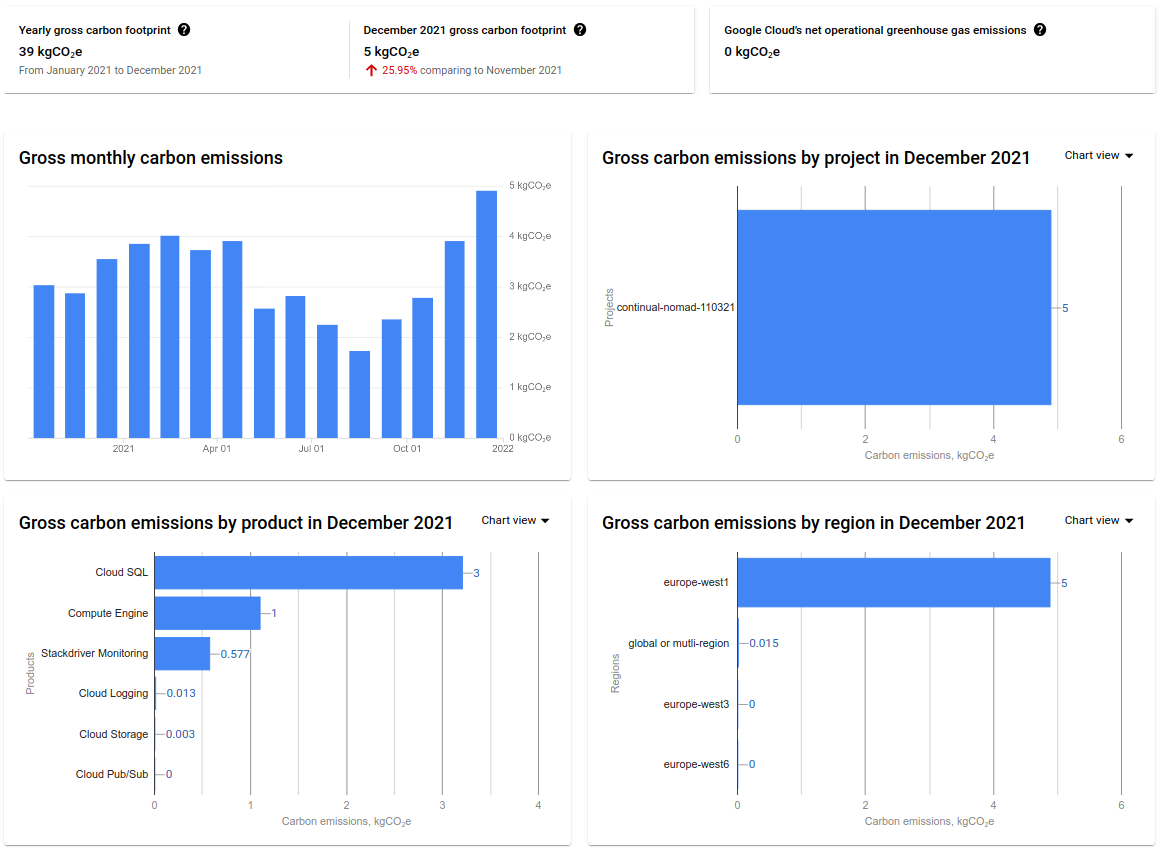This screenshot has width=1162, height=851.
Task: Click the 25.95% change percentage text
Action: (x=399, y=71)
